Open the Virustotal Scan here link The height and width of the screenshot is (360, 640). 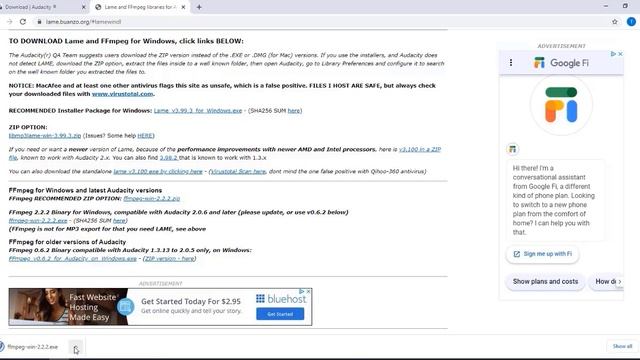(x=238, y=171)
